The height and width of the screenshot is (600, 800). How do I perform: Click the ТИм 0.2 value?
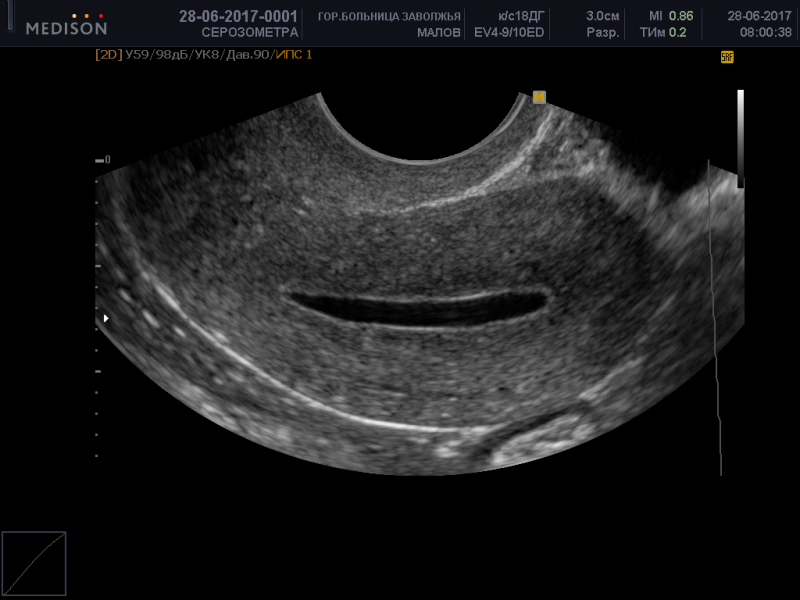tap(663, 33)
